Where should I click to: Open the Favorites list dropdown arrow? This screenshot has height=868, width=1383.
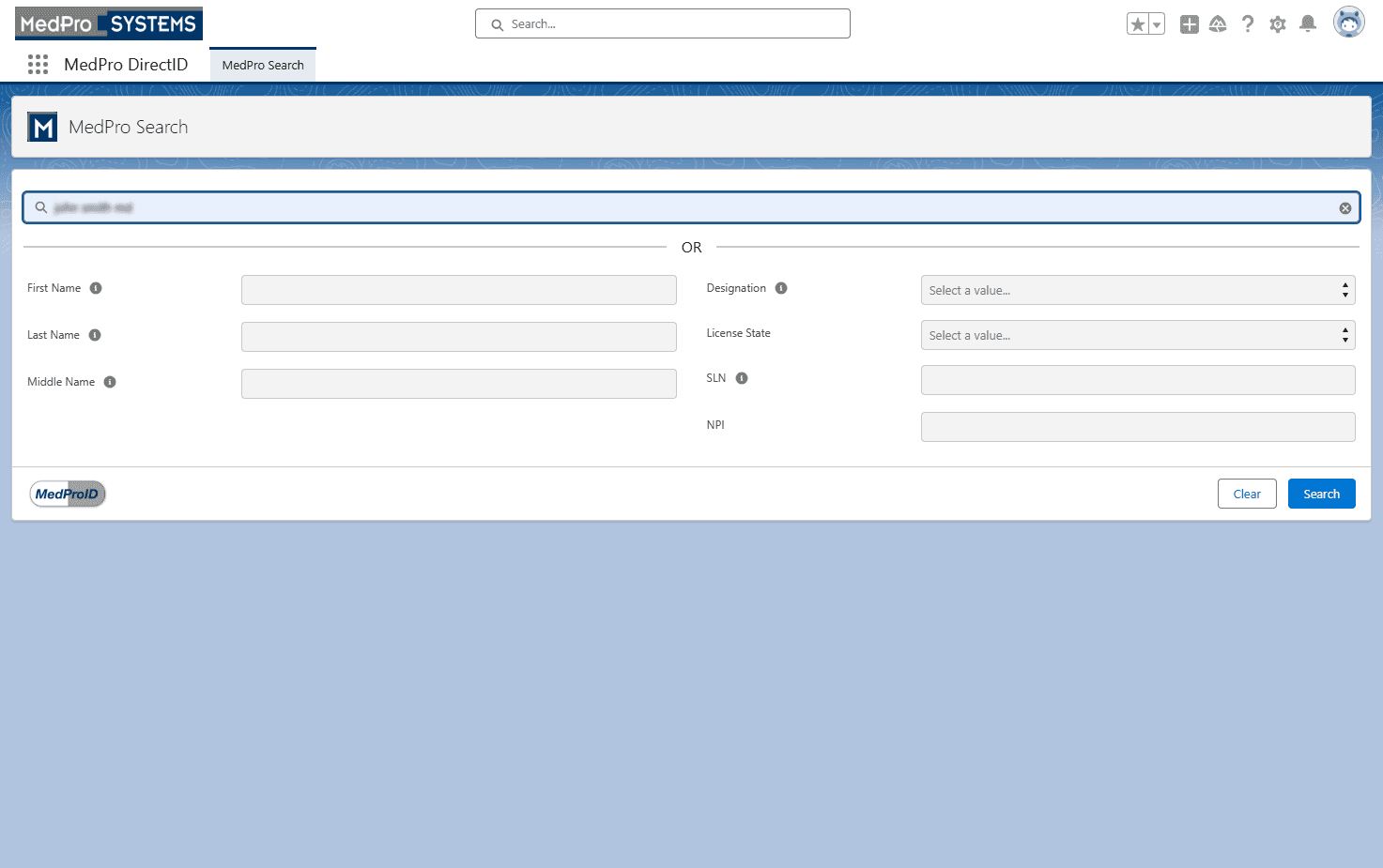(1157, 24)
